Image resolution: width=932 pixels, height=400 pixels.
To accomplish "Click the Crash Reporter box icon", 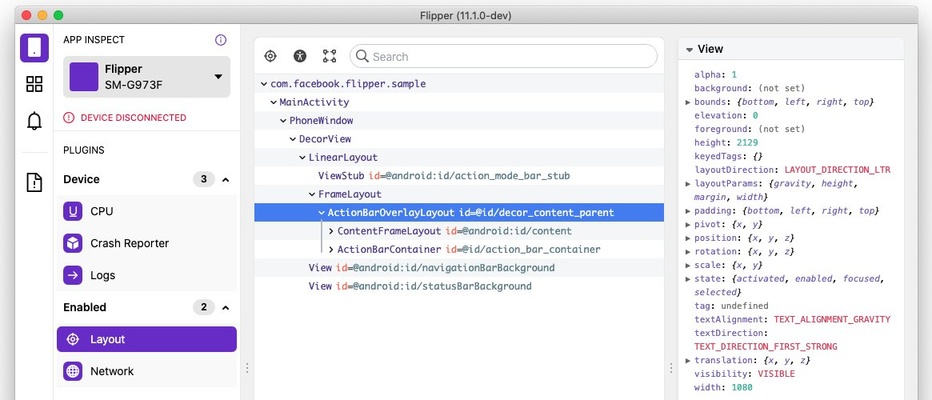I will click(73, 243).
